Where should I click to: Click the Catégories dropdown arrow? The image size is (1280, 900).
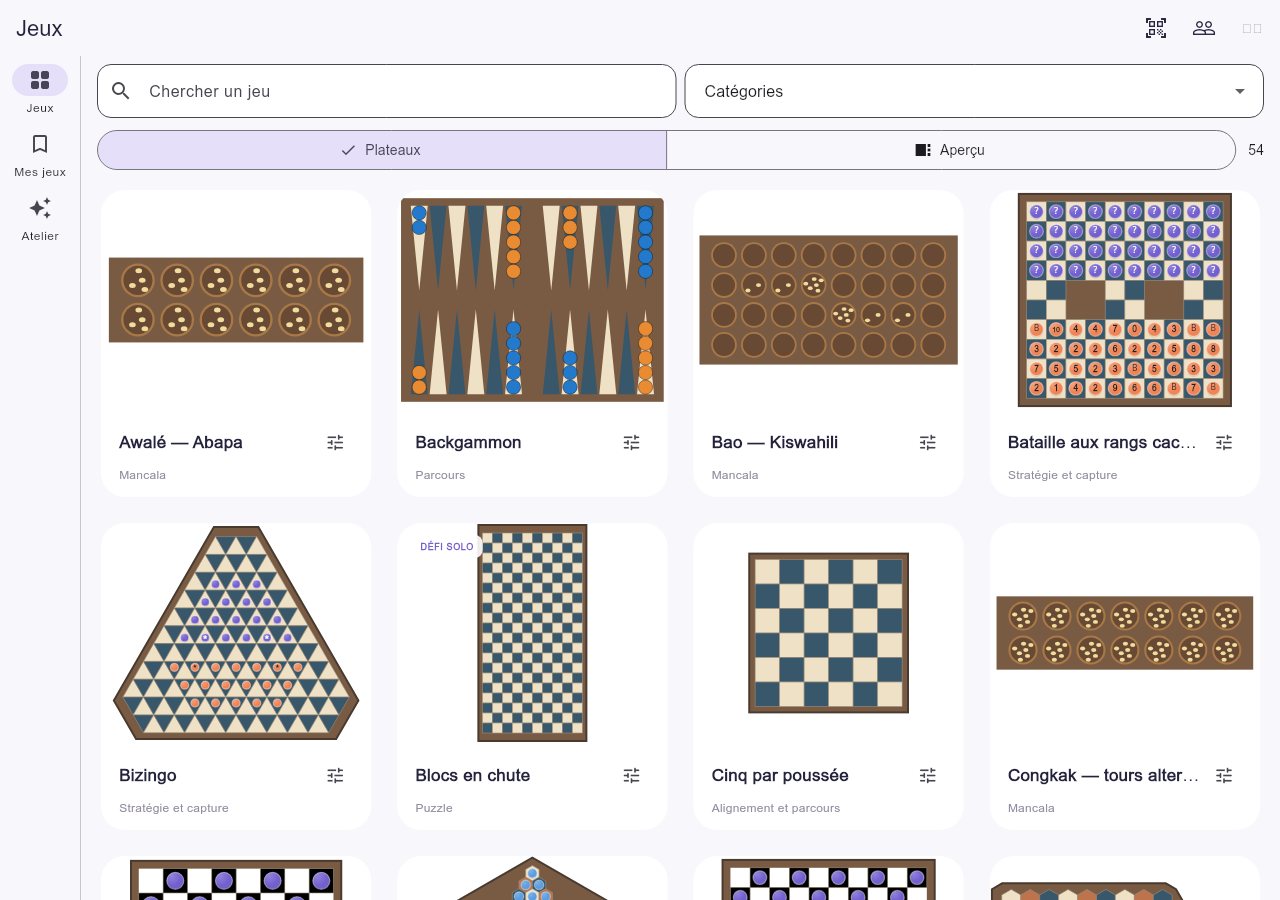(1240, 91)
